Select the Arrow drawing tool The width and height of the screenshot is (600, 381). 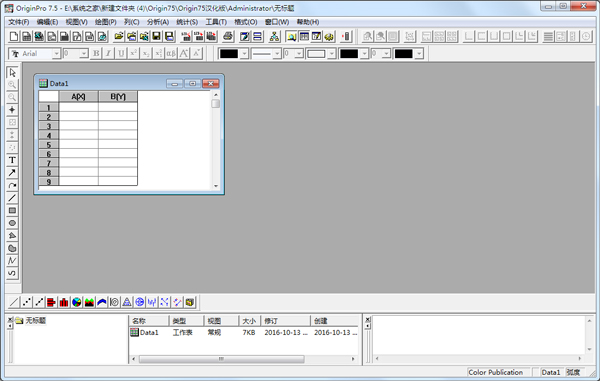[x=12, y=173]
